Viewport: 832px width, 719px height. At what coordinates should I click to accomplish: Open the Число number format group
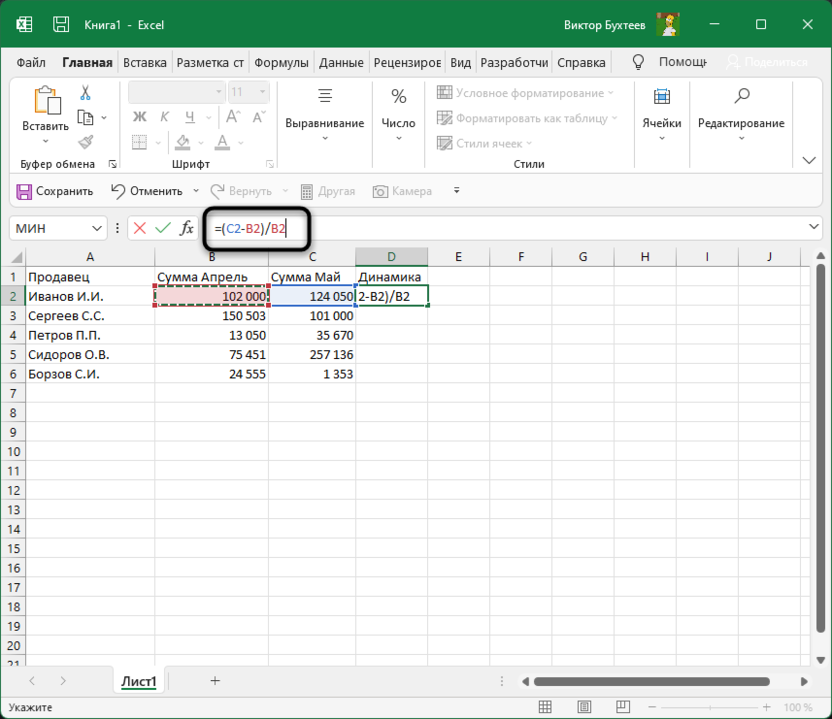398,116
